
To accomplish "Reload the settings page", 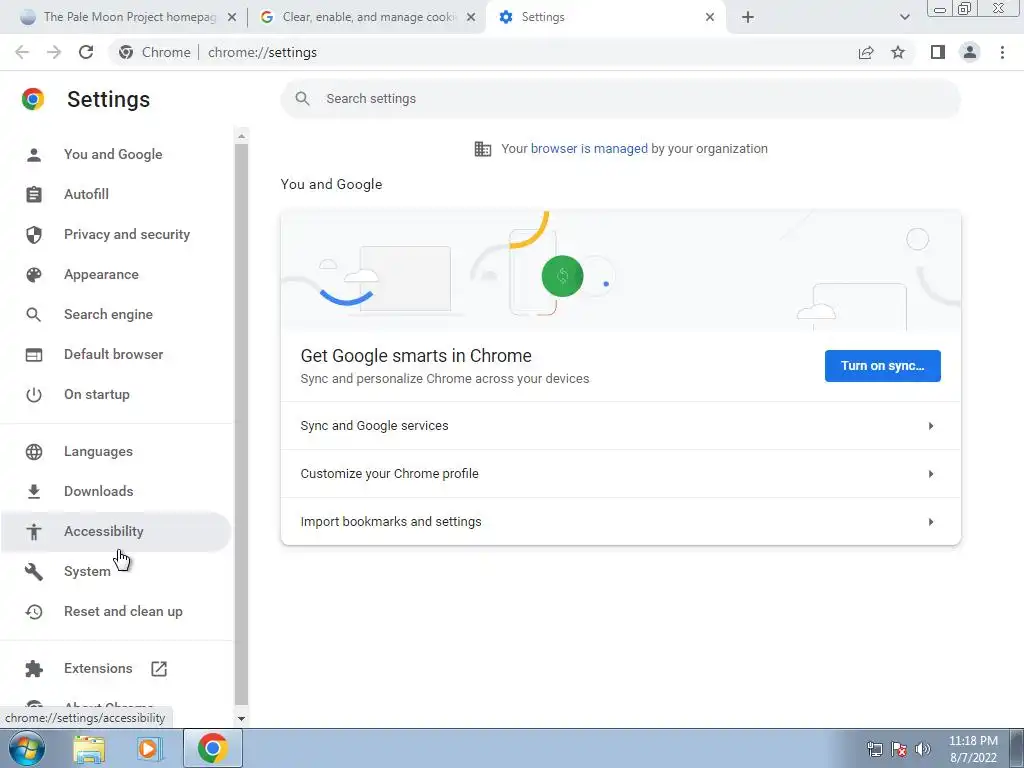I will (86, 52).
